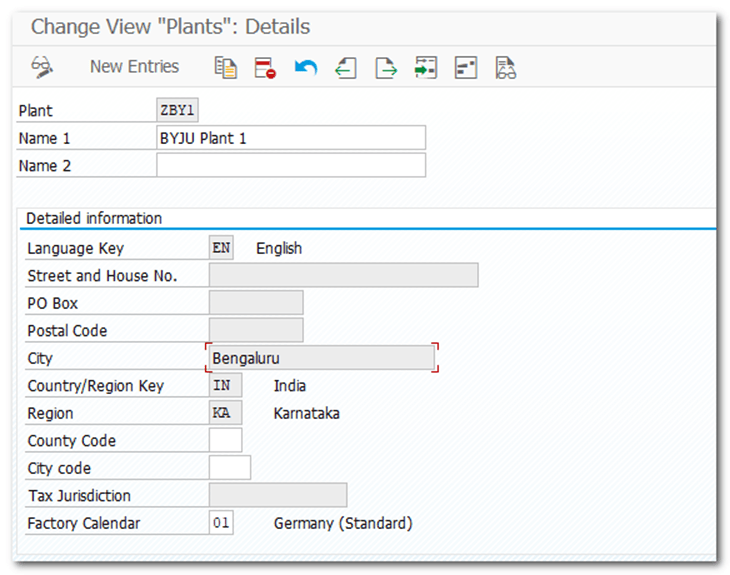Viewport: 730px width, 575px height.
Task: Go to the previous entry icon
Action: [x=346, y=68]
